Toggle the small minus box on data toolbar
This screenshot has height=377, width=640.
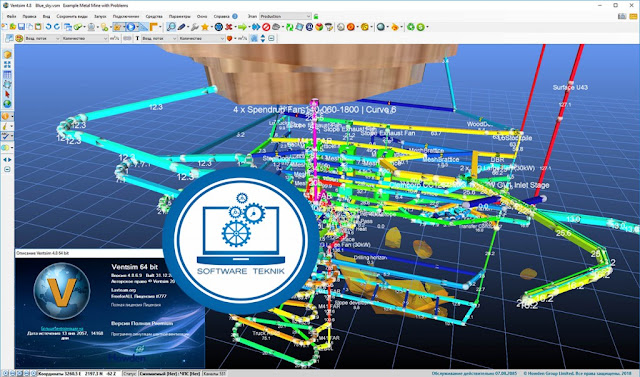click(x=271, y=38)
